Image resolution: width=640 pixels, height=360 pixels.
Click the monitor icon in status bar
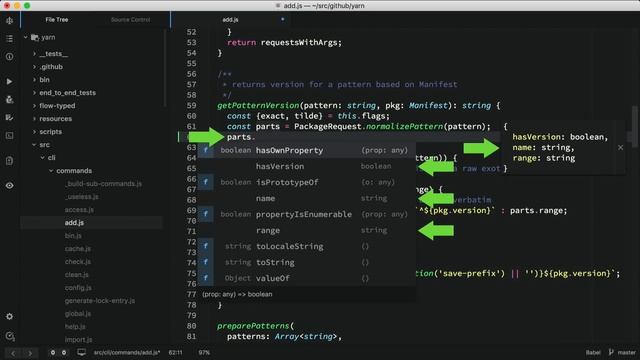pos(82,352)
